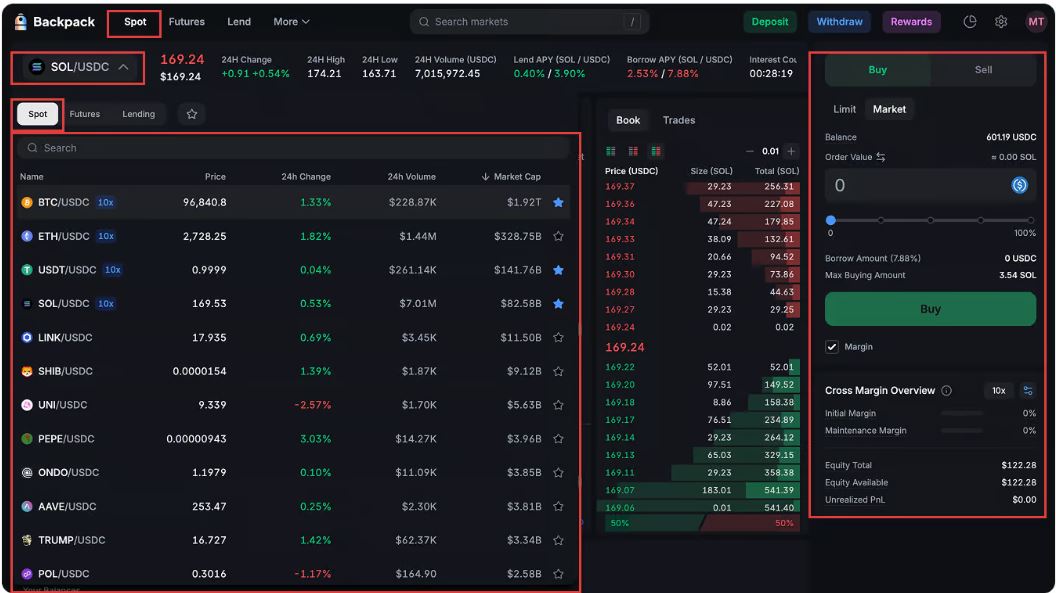Click the order value amount input

coord(930,185)
